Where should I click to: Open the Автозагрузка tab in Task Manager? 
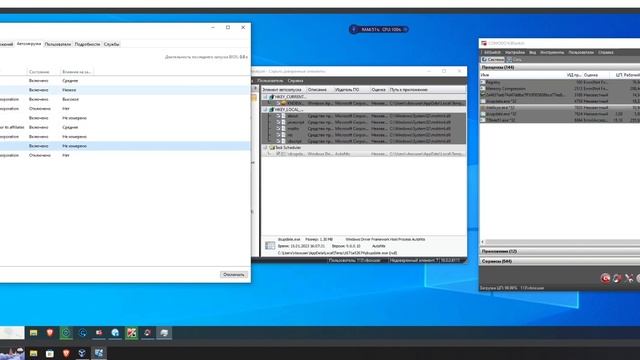point(29,44)
